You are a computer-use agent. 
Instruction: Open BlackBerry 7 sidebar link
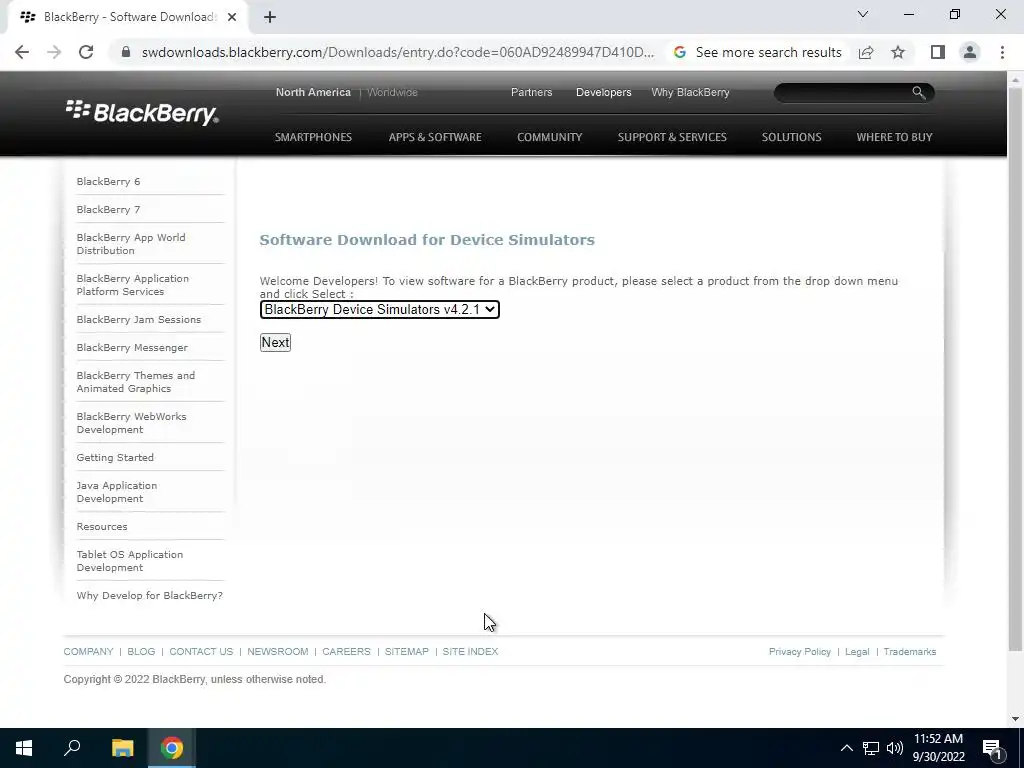tap(108, 210)
